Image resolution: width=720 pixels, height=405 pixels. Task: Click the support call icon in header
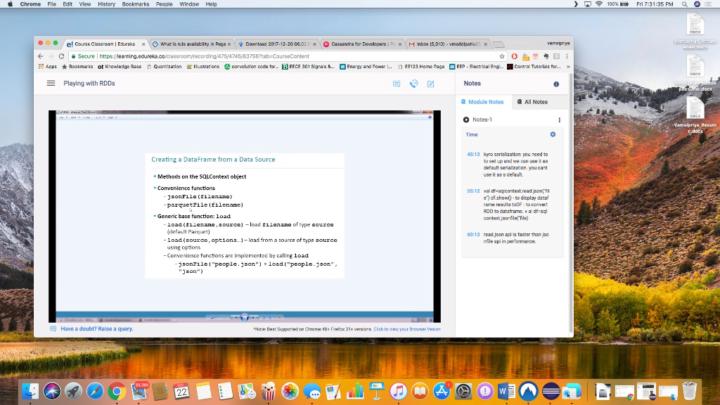coord(414,83)
